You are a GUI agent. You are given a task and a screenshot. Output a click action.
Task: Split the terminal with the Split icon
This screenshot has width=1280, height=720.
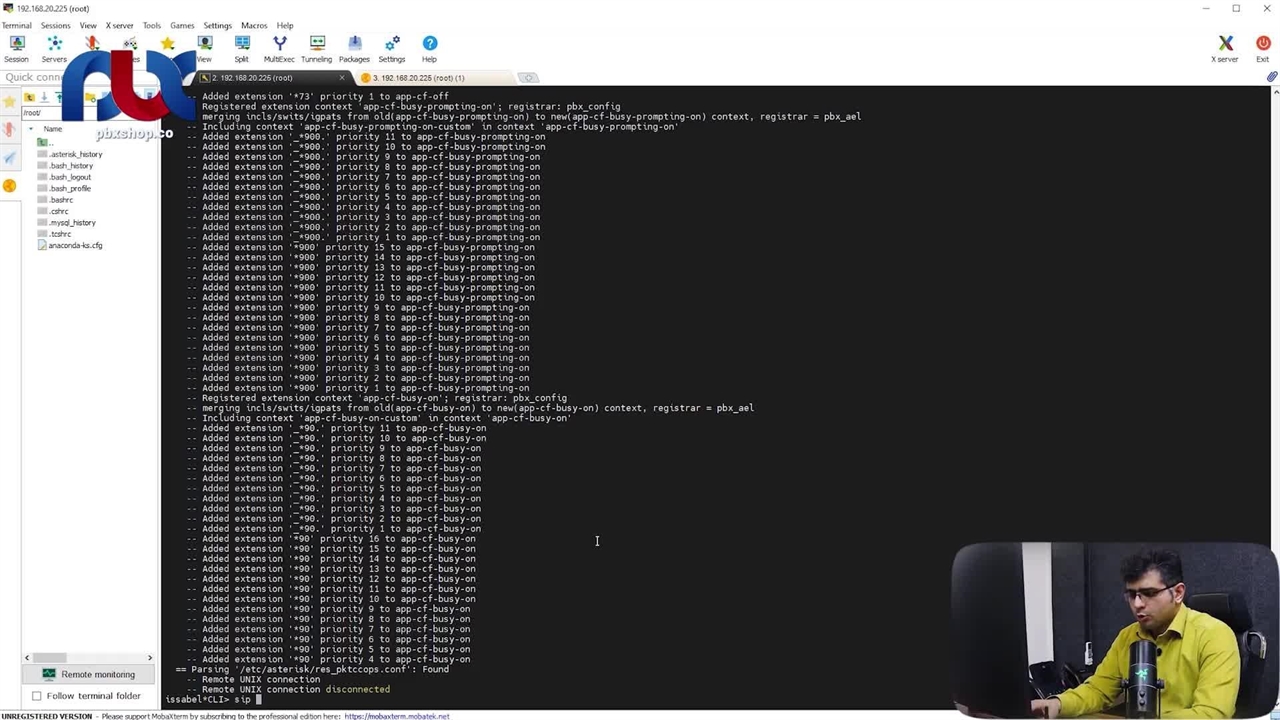pyautogui.click(x=241, y=48)
